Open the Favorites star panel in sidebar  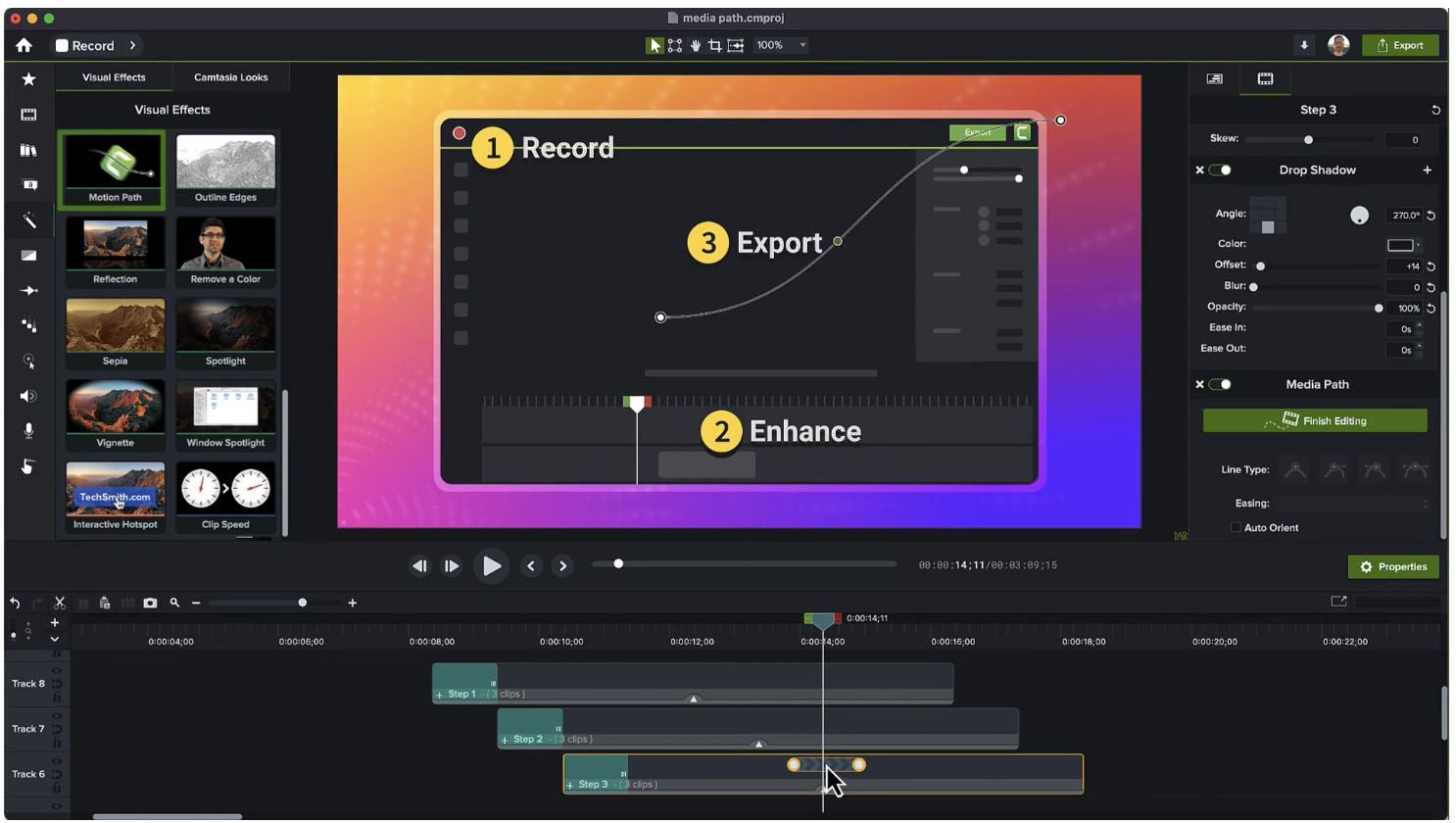coord(28,79)
